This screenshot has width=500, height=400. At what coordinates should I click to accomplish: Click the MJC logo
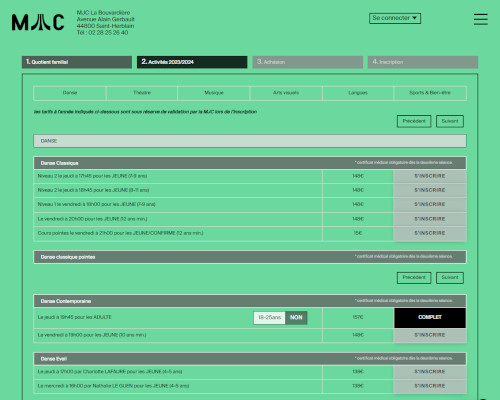click(38, 22)
